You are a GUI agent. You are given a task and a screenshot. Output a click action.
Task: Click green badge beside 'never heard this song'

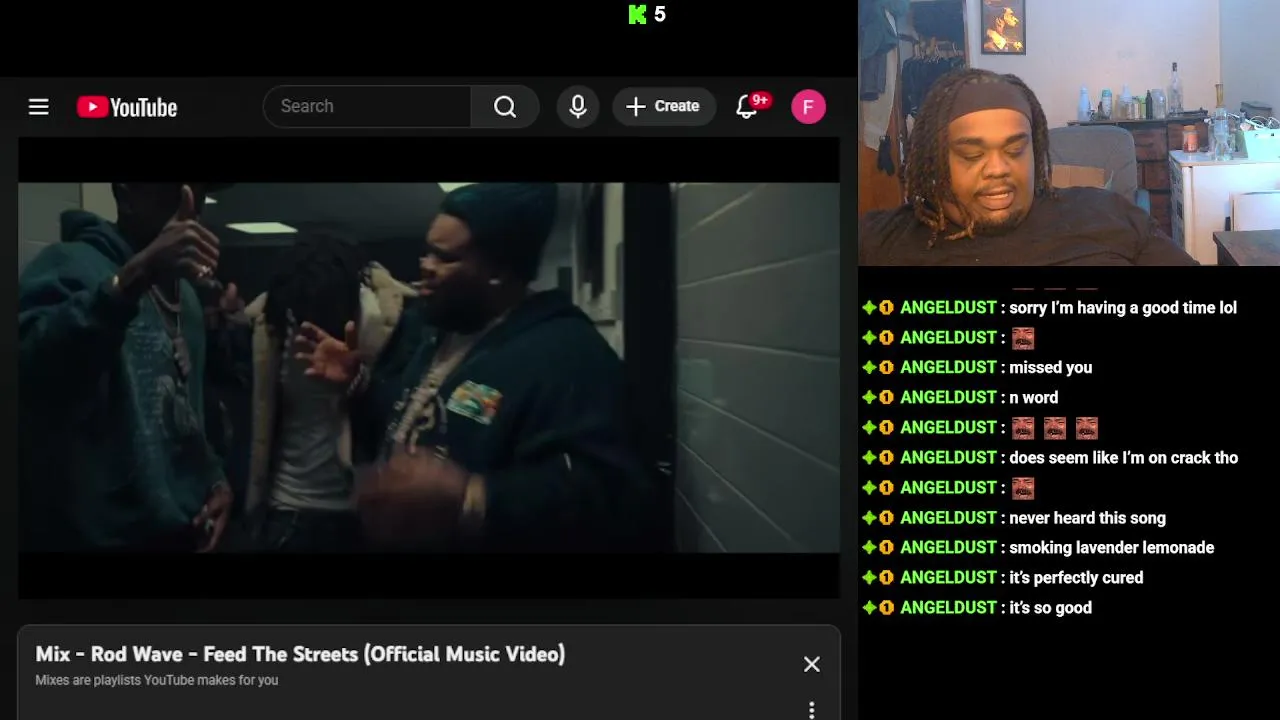tap(869, 518)
